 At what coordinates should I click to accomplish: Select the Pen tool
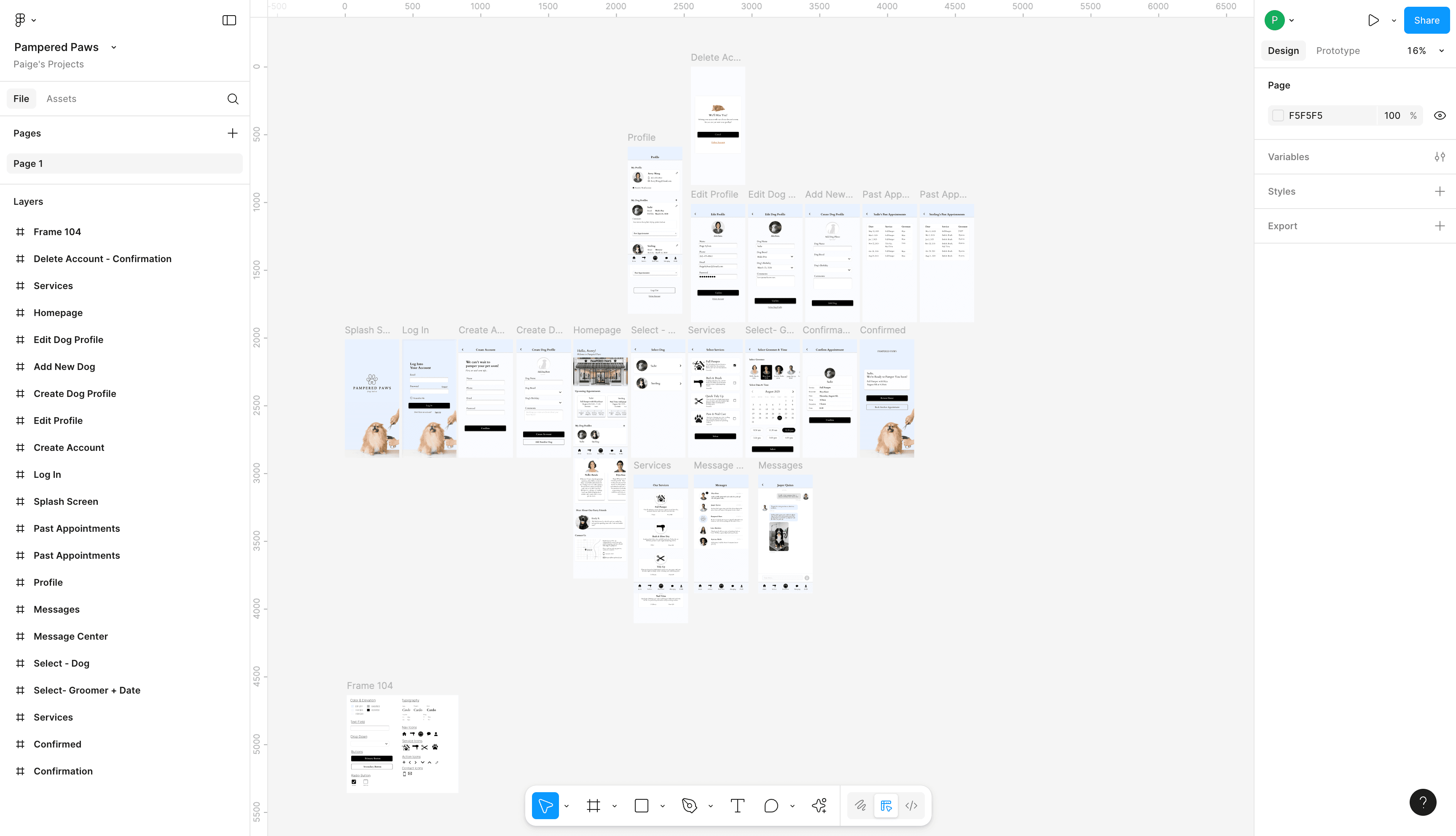[x=689, y=806]
